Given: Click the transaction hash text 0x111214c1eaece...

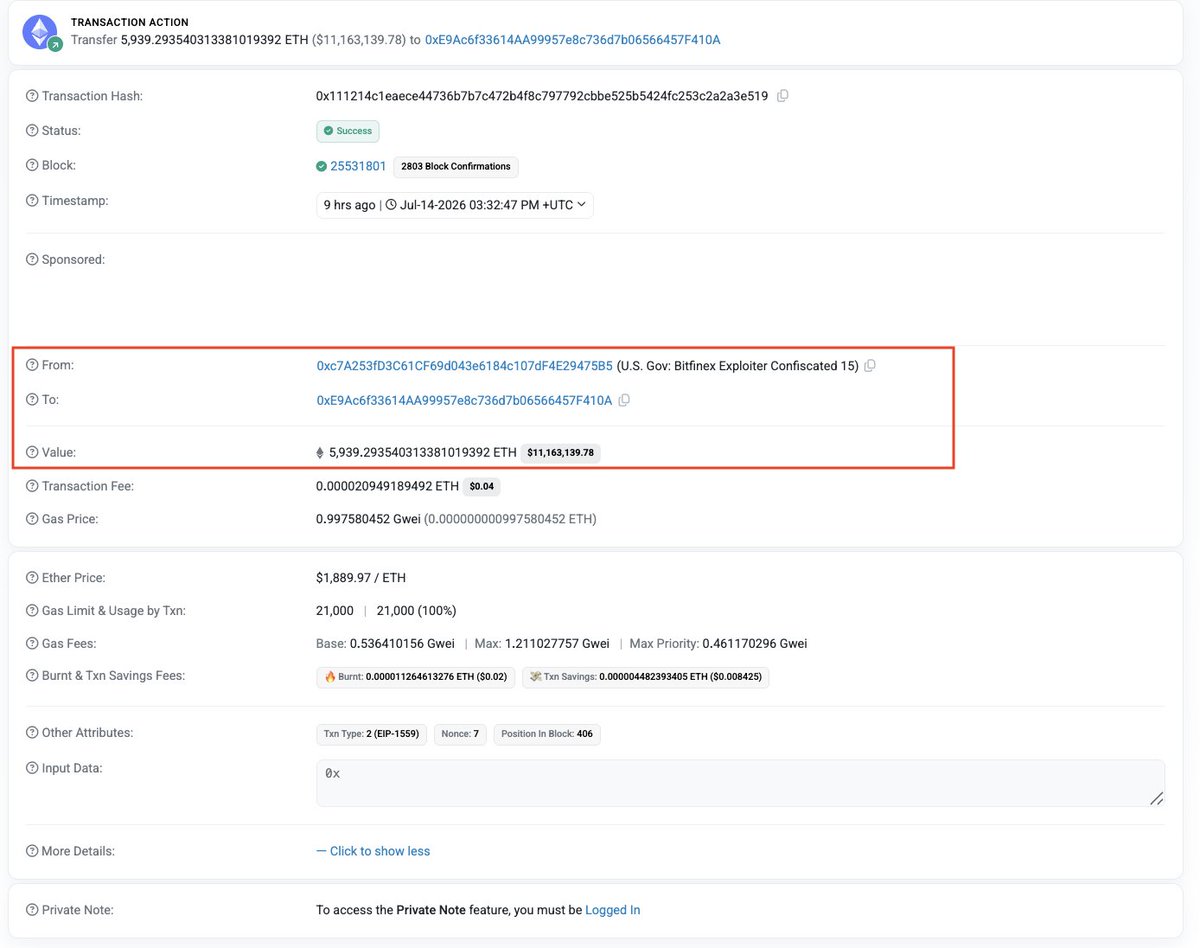Looking at the screenshot, I should coord(542,96).
